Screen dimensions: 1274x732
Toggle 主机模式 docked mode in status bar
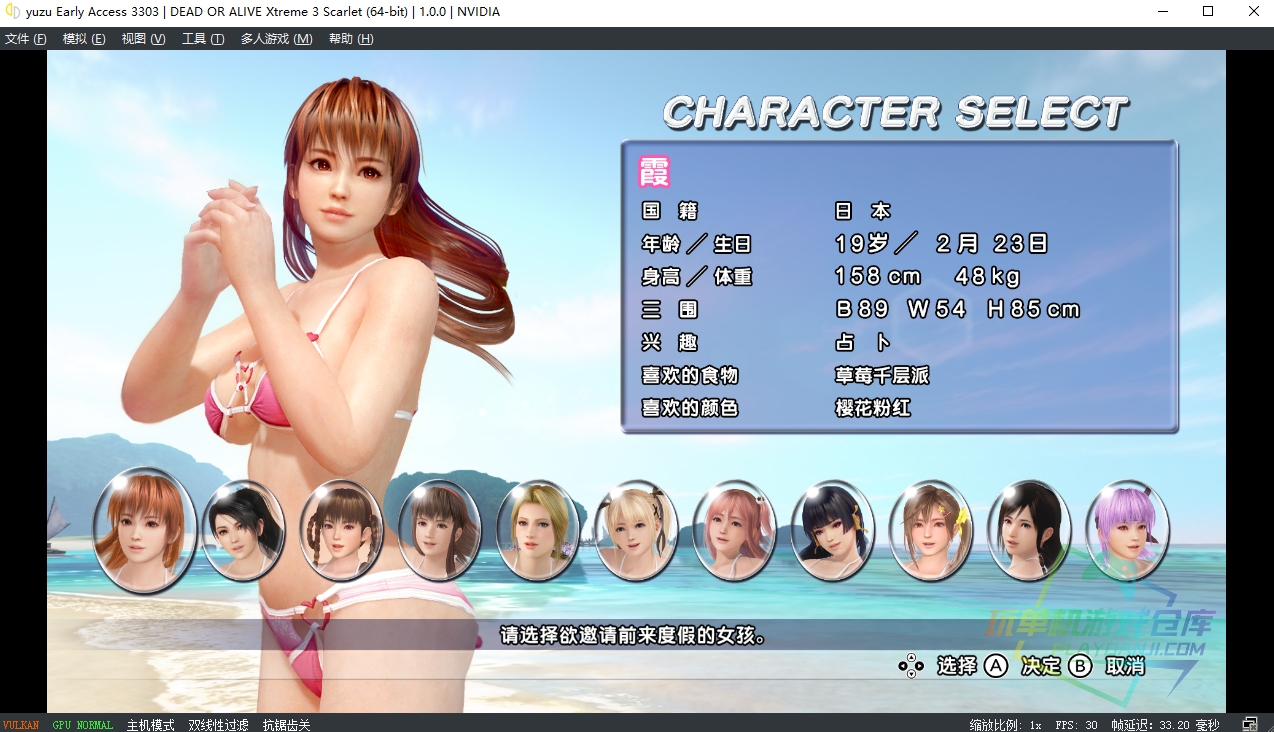click(x=150, y=725)
